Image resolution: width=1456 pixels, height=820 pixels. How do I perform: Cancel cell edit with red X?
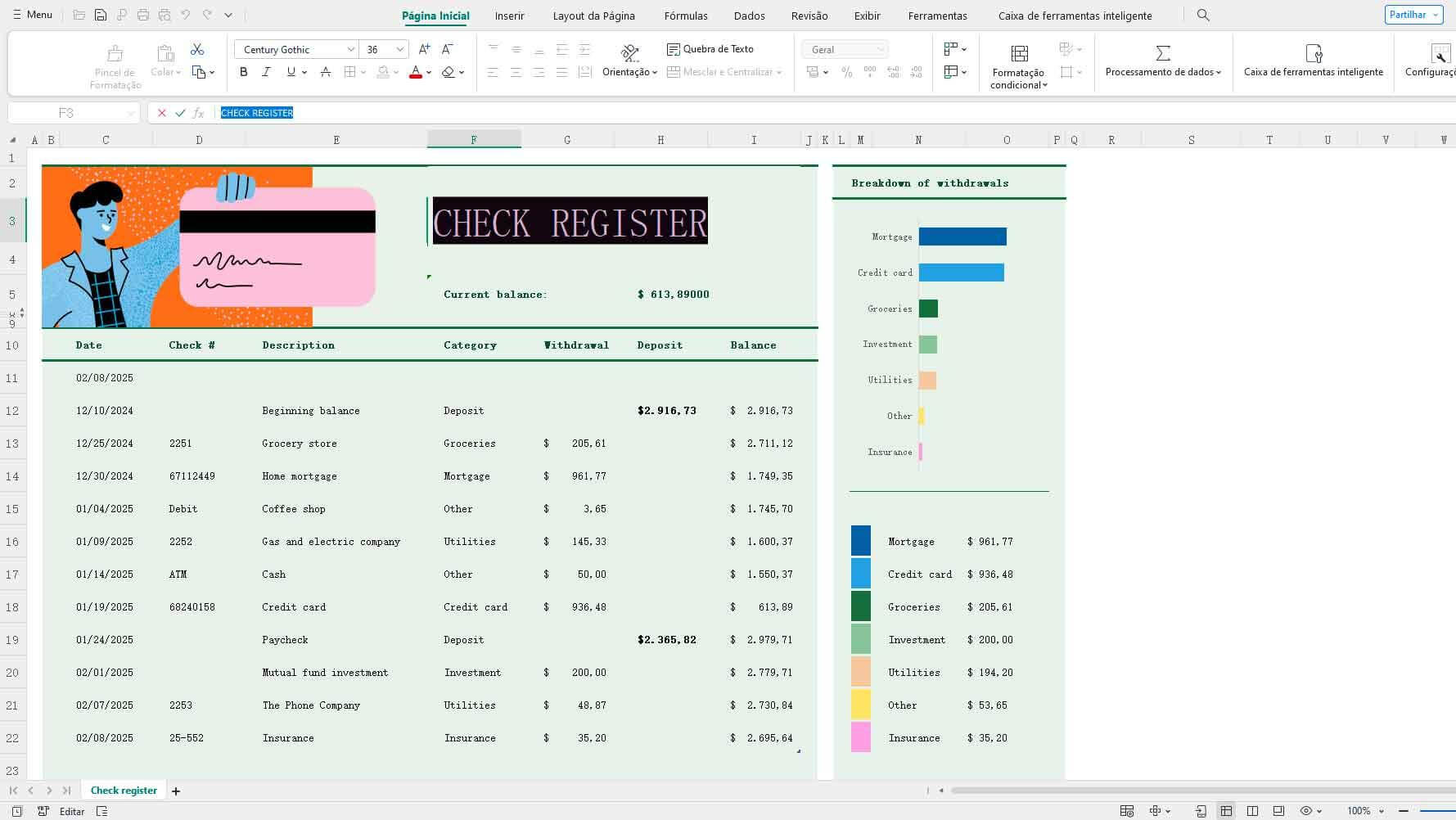[x=161, y=113]
